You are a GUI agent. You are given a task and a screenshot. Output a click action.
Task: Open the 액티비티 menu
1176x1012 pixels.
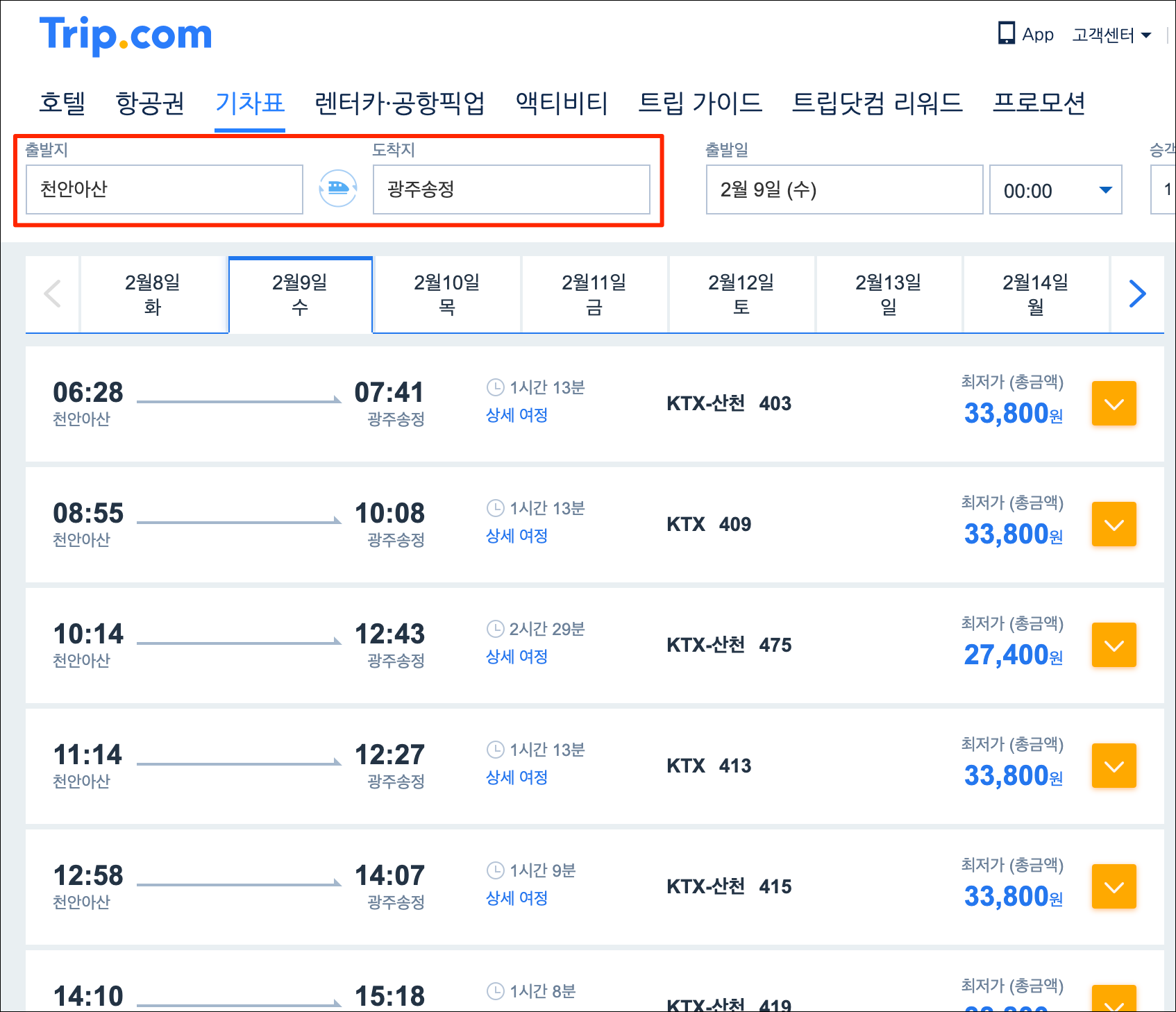(x=562, y=103)
